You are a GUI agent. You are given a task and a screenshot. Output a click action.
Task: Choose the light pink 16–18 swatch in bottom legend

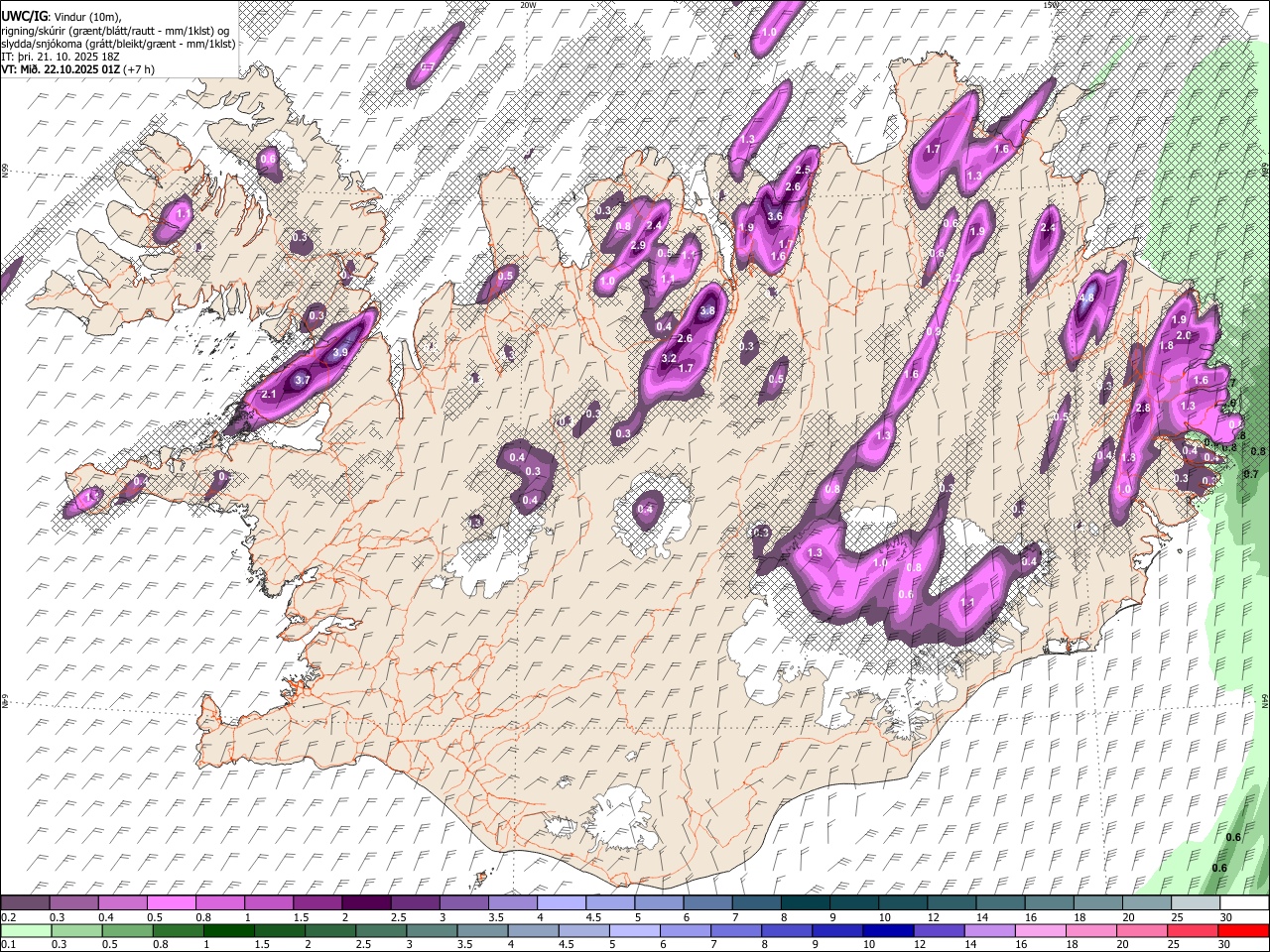point(1040,931)
